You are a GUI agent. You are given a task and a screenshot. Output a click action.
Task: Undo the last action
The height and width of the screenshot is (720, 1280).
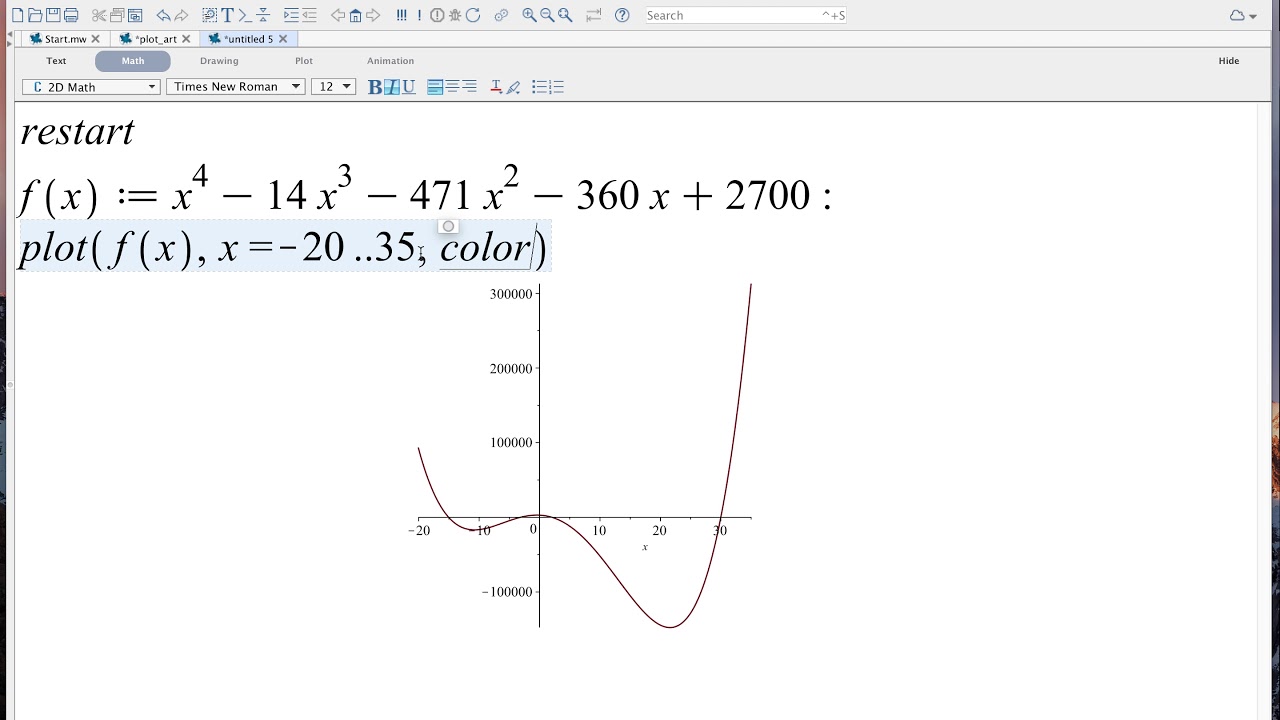point(163,15)
